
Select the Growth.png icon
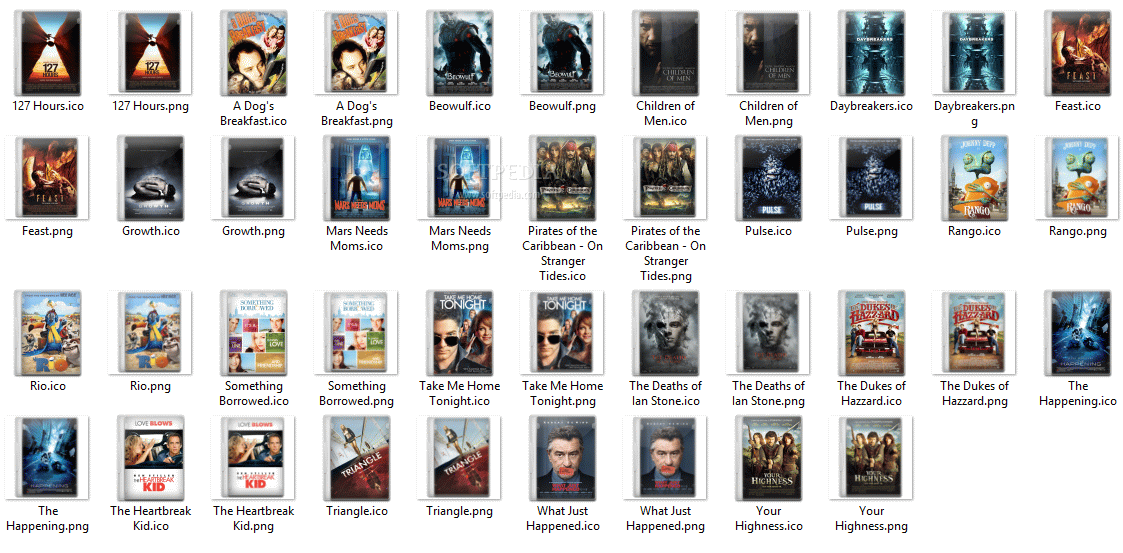coord(254,178)
